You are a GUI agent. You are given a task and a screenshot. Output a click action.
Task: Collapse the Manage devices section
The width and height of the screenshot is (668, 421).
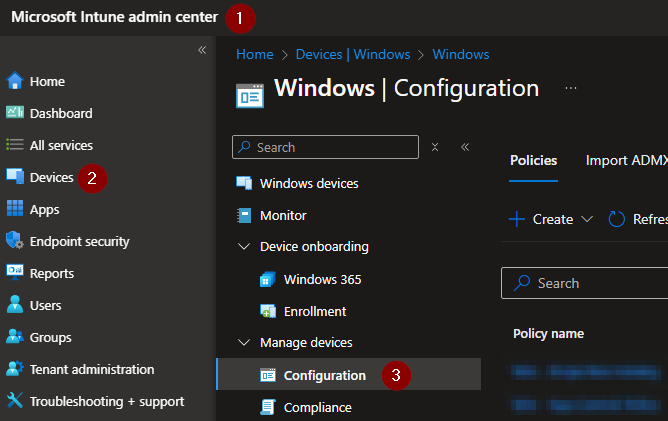[244, 342]
